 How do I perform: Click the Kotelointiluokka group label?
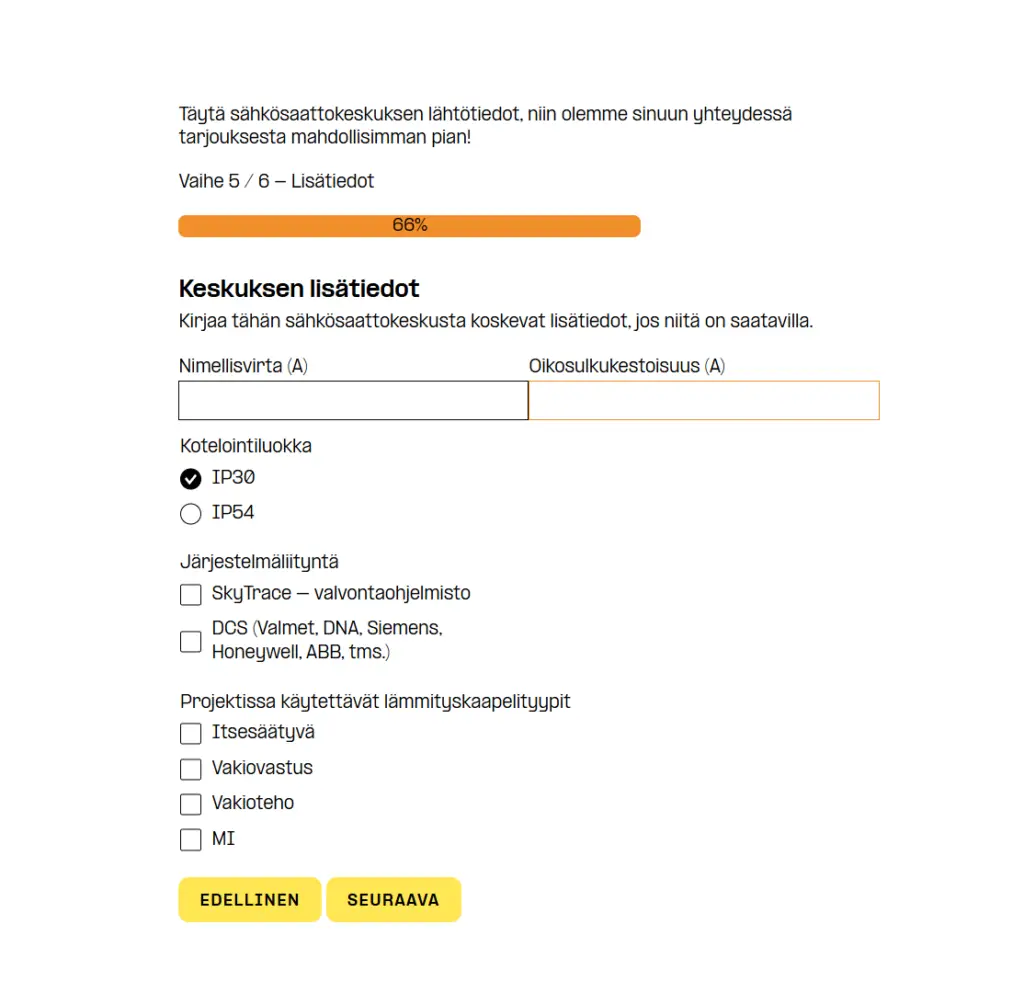point(246,446)
